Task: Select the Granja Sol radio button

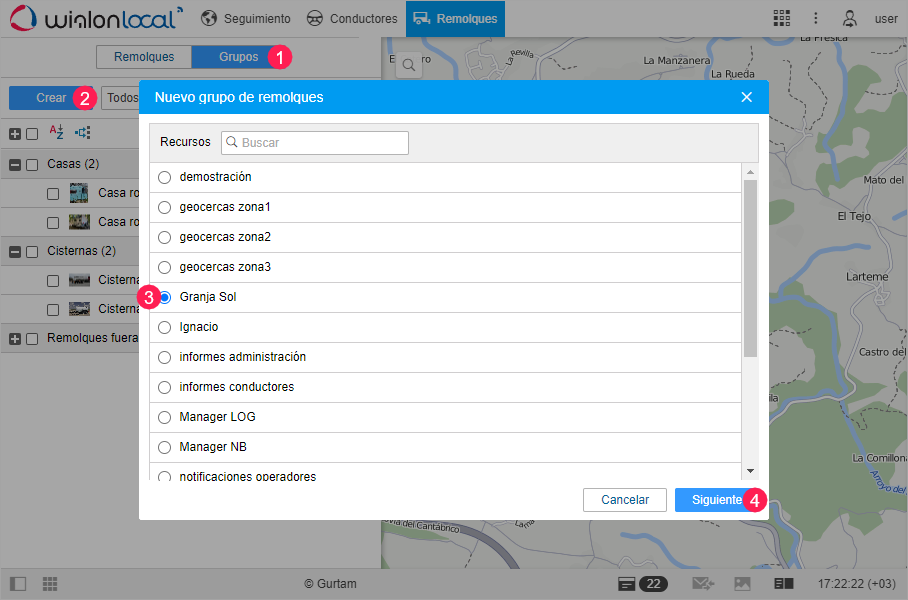Action: pos(165,298)
